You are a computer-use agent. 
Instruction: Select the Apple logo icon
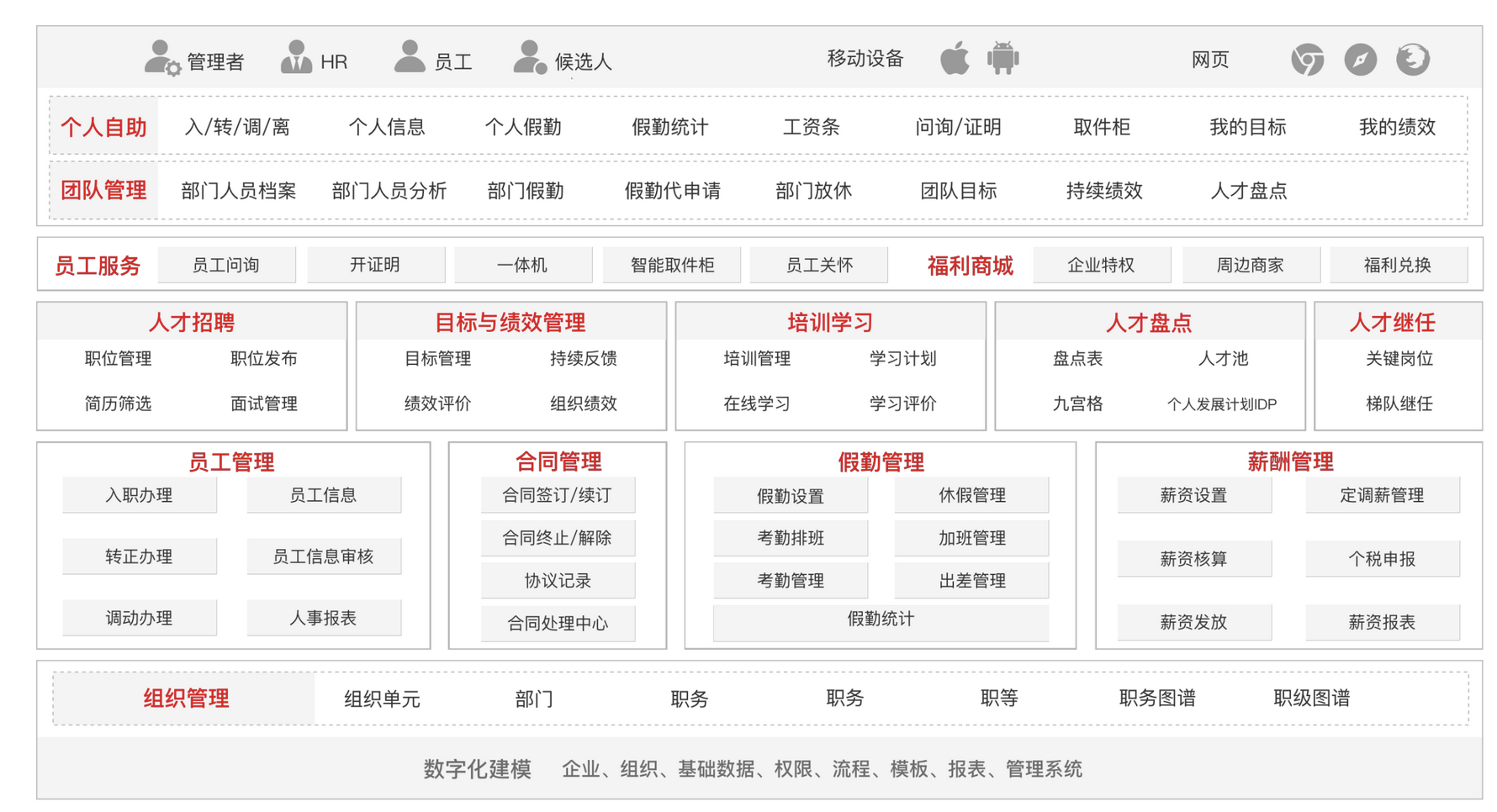pyautogui.click(x=955, y=58)
